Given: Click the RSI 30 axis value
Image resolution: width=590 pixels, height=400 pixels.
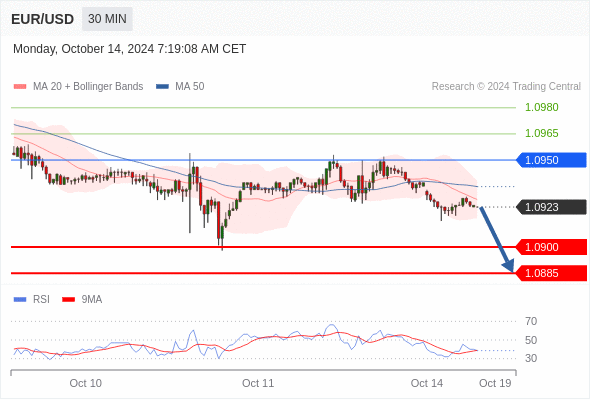Looking at the screenshot, I should tap(531, 358).
